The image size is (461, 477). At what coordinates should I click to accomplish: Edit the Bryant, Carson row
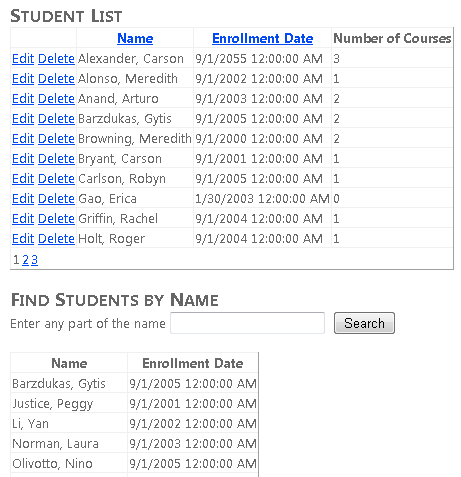click(23, 159)
